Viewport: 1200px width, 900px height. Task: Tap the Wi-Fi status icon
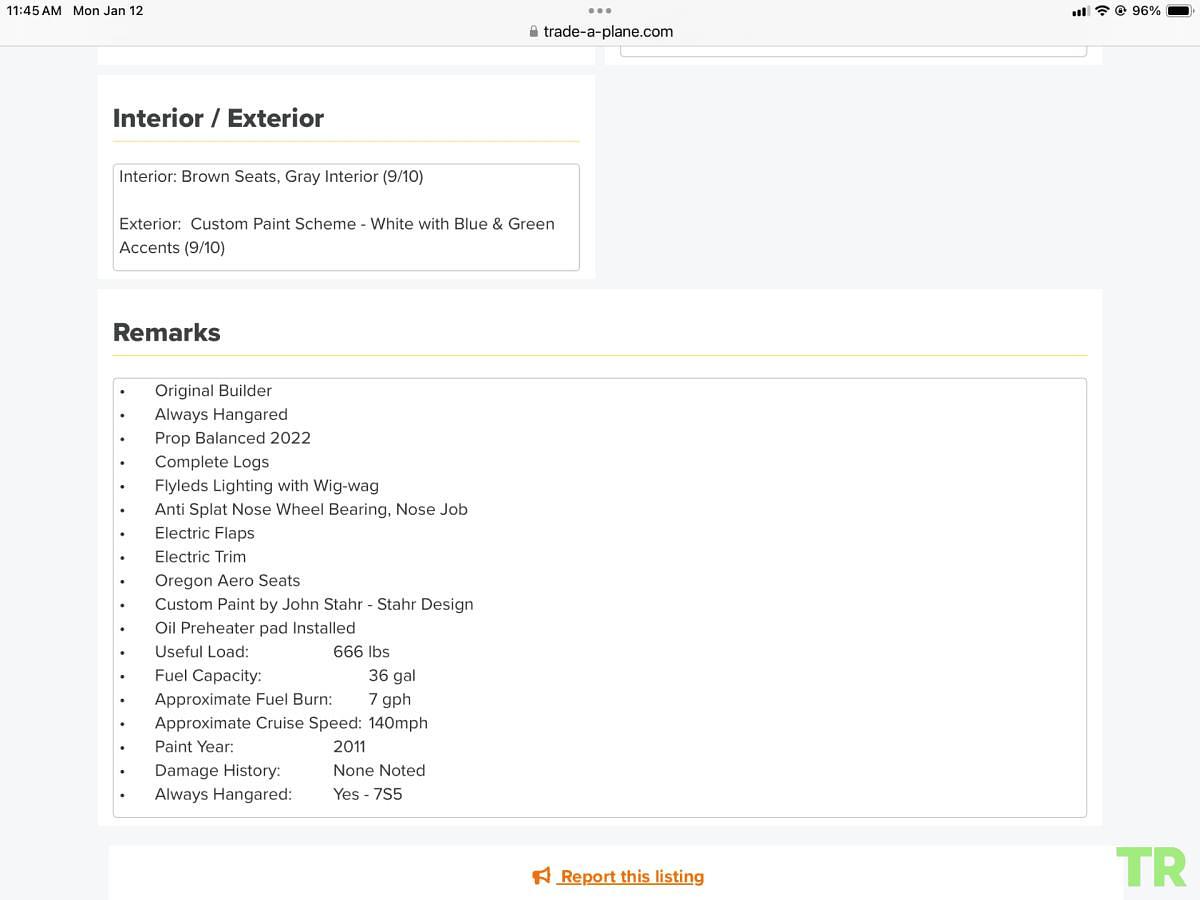(1102, 10)
